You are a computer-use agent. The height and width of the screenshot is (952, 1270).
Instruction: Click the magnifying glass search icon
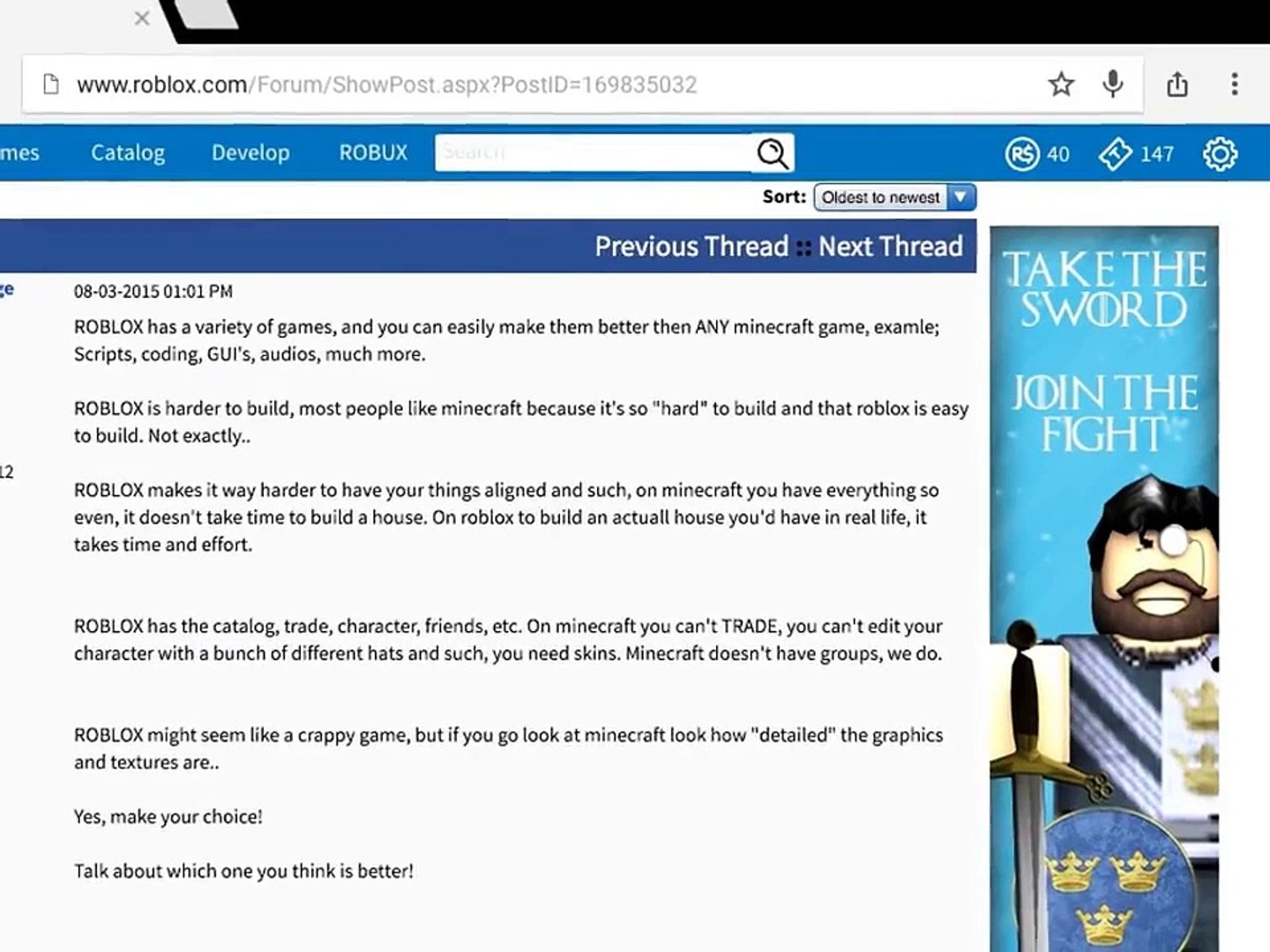[773, 153]
